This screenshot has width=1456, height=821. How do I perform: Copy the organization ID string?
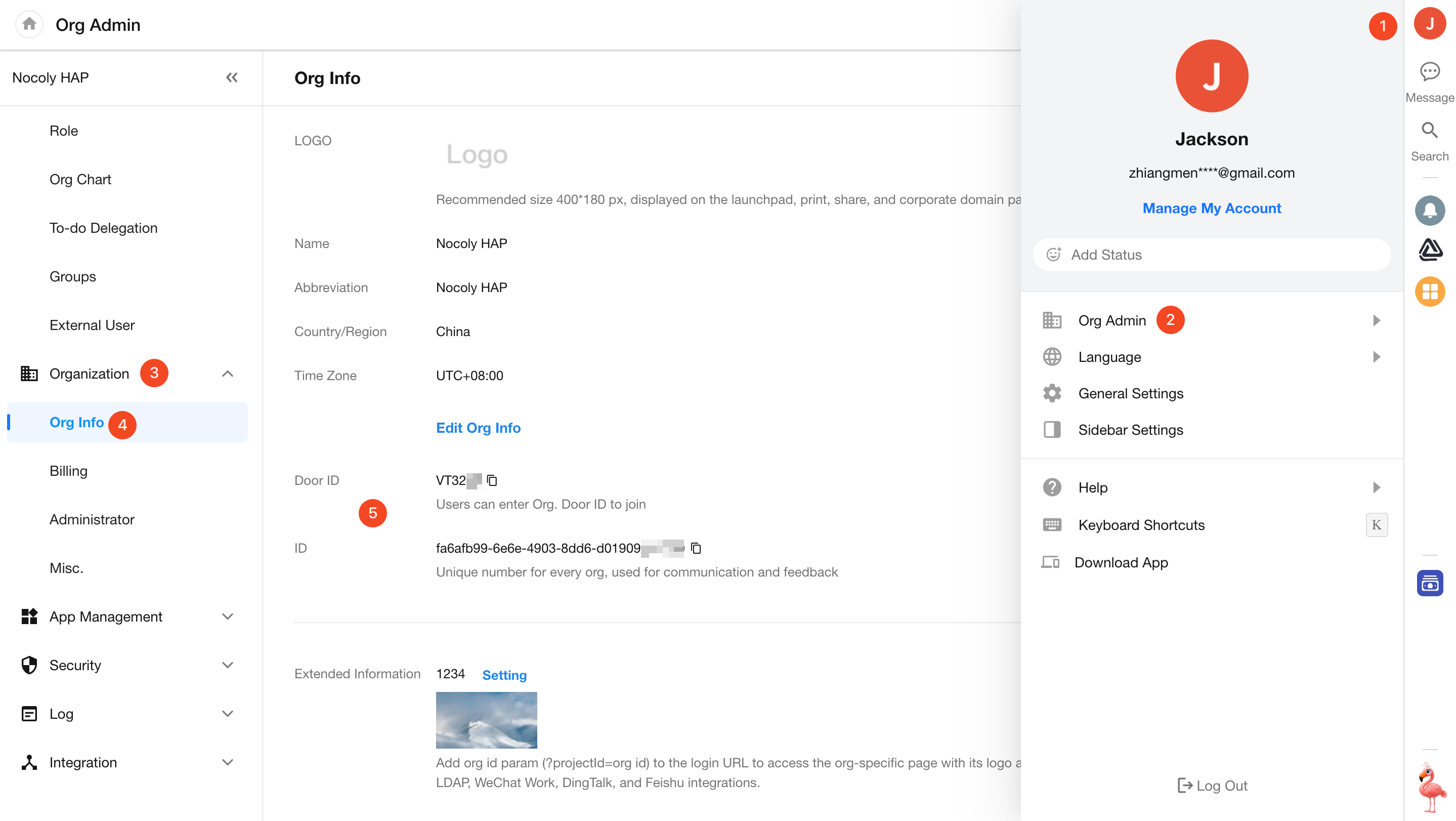point(696,548)
